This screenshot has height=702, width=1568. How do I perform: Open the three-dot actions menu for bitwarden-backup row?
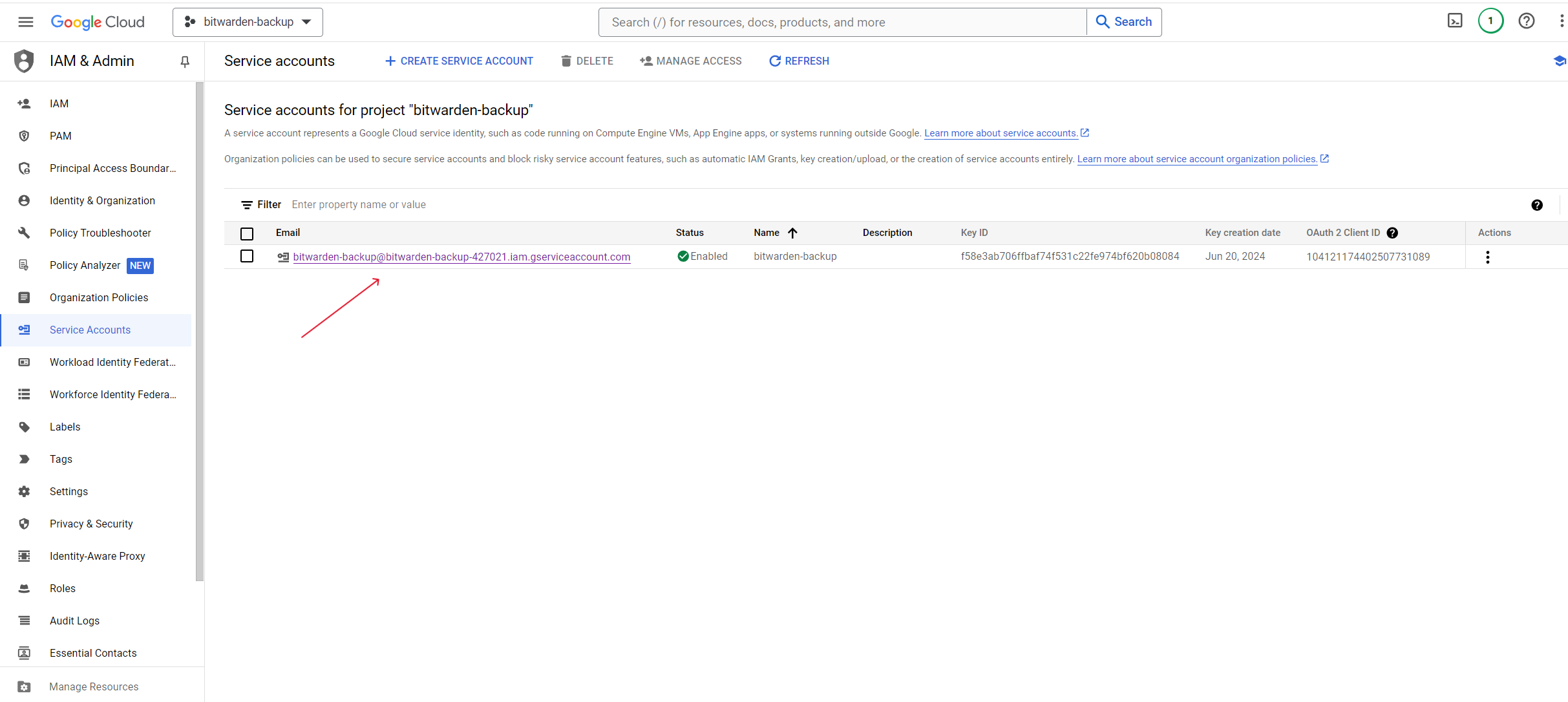click(x=1487, y=257)
